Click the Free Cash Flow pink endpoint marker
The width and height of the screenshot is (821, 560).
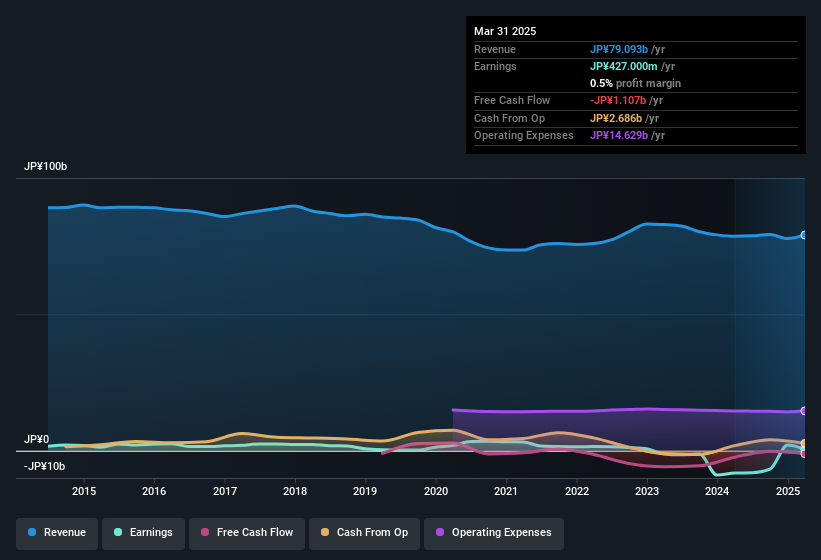[x=804, y=453]
